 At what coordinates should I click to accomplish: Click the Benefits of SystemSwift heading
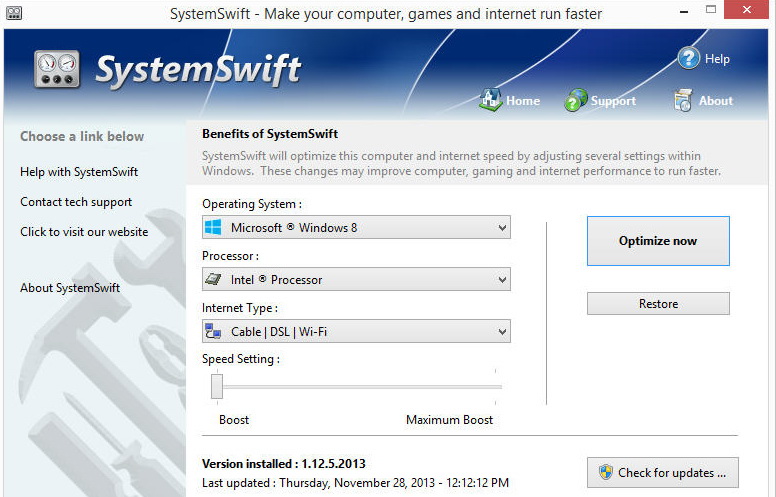pos(270,134)
